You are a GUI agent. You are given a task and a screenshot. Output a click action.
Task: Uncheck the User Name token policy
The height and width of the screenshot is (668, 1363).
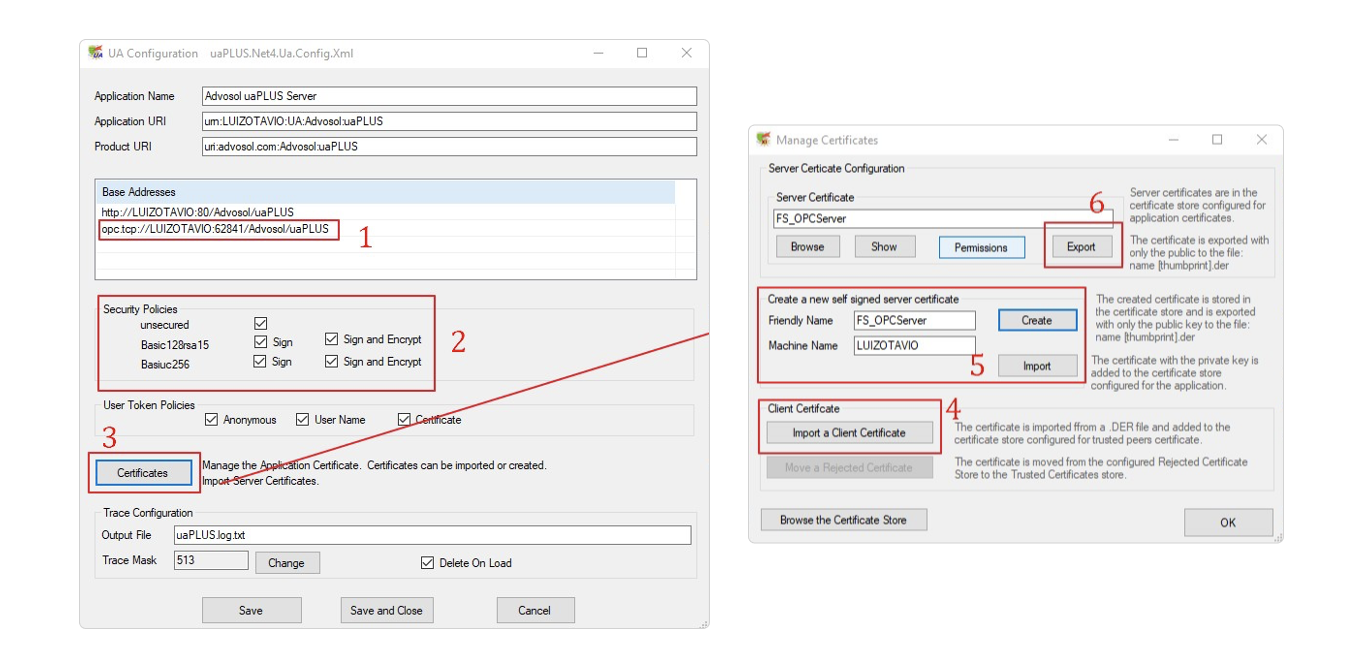coord(302,420)
